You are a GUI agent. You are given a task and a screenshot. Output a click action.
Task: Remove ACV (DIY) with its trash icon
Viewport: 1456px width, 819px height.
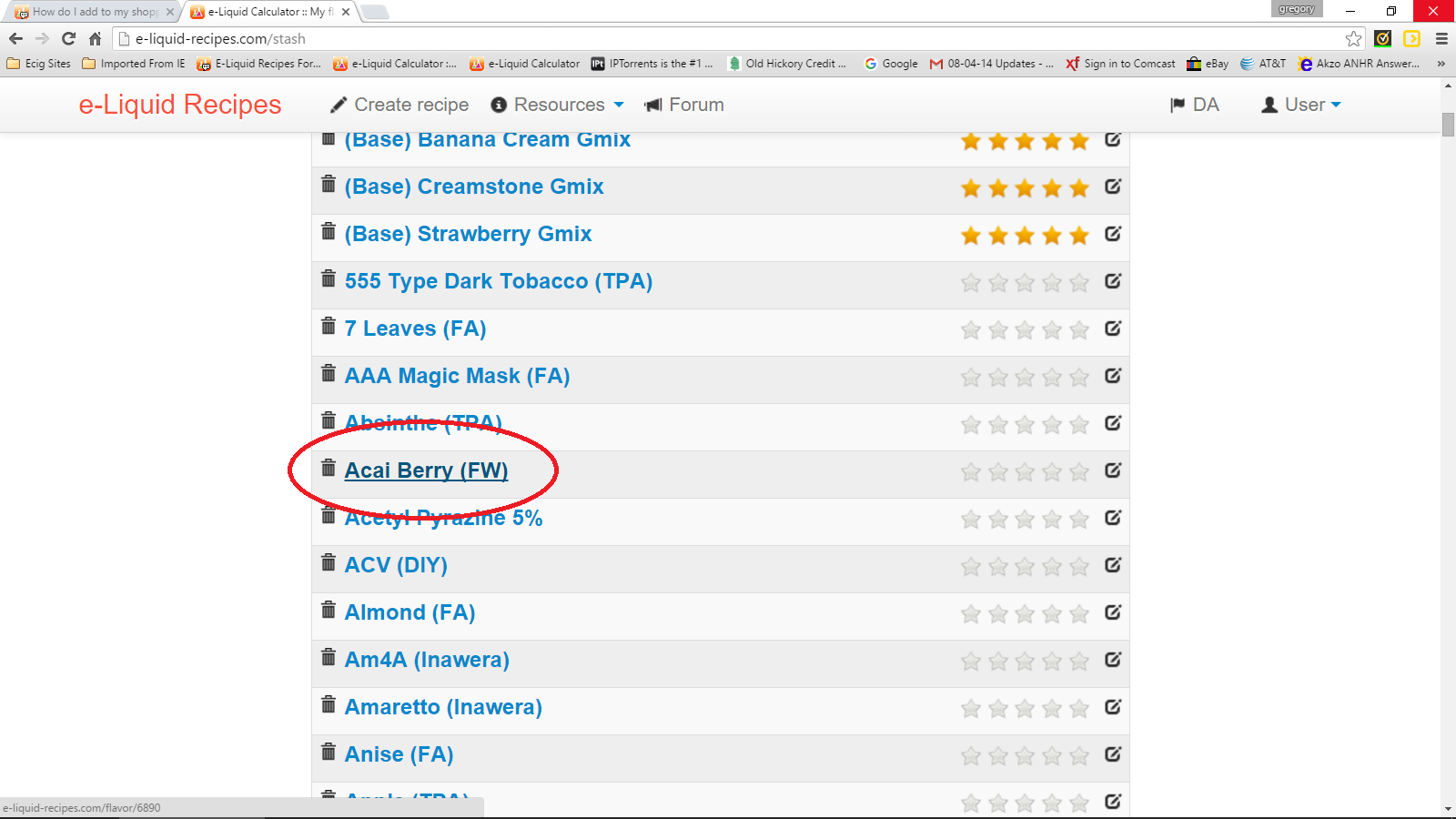coord(329,562)
